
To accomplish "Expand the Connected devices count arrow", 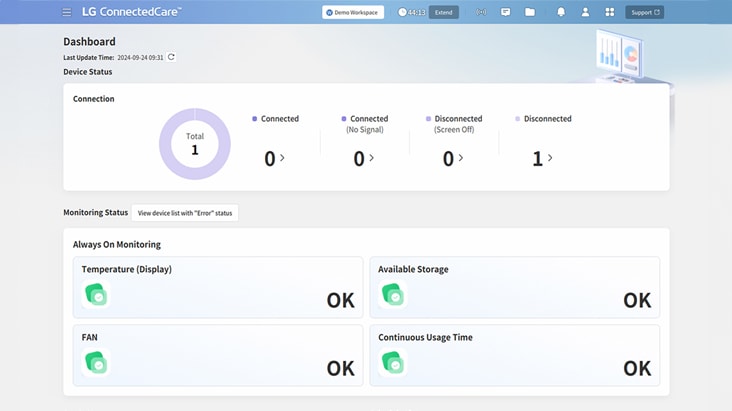I will click(282, 158).
